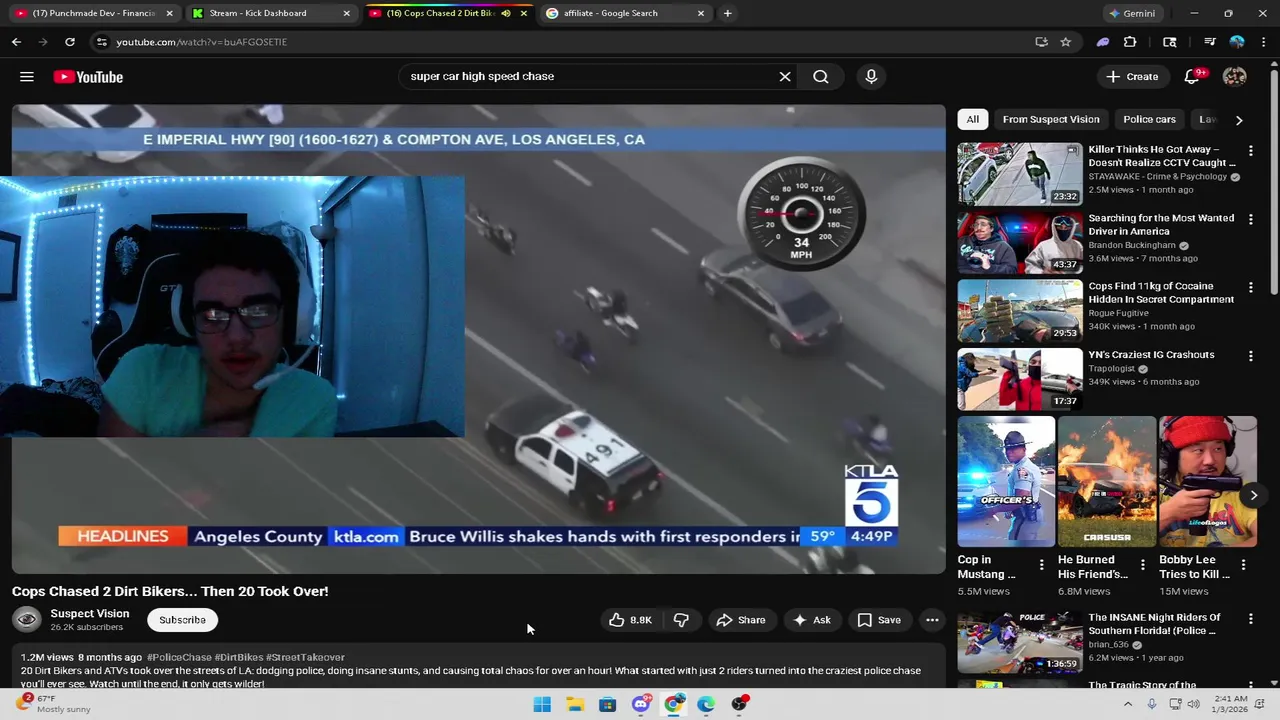Screen dimensions: 1280x720
Task: Show hidden system tray icons
Action: pos(1128,704)
